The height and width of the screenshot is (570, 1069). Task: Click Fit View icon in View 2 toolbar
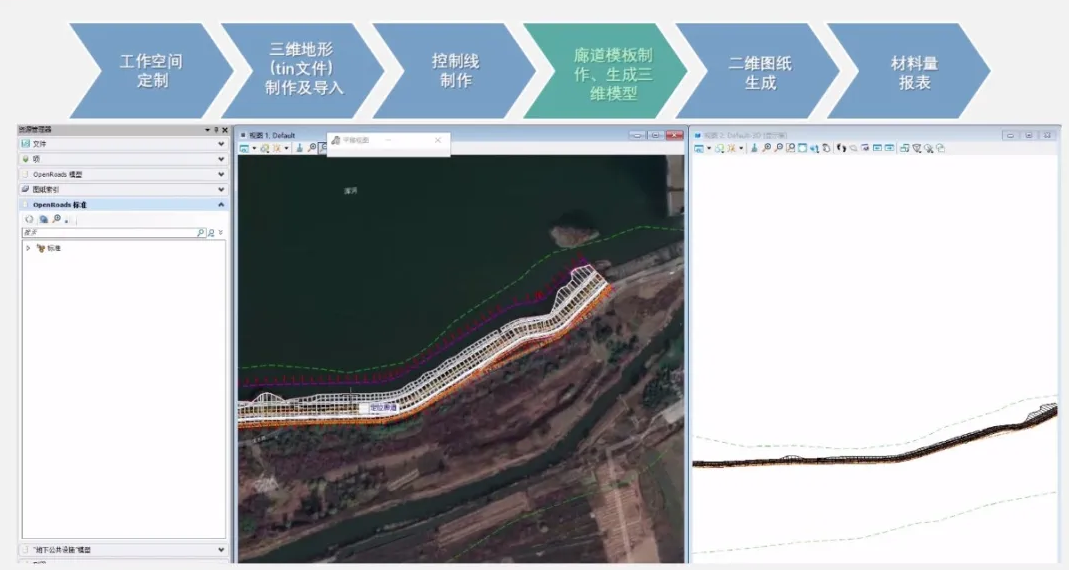point(802,148)
